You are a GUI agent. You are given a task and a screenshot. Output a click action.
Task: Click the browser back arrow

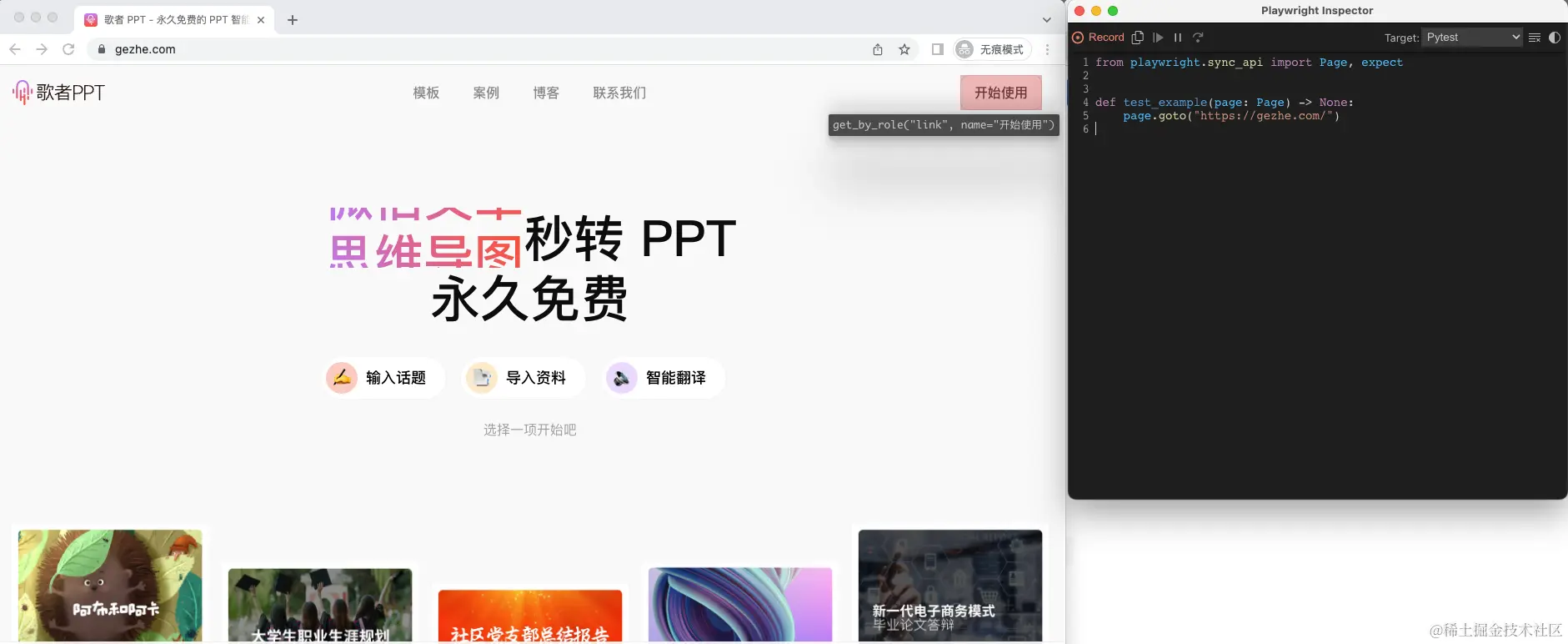(15, 49)
